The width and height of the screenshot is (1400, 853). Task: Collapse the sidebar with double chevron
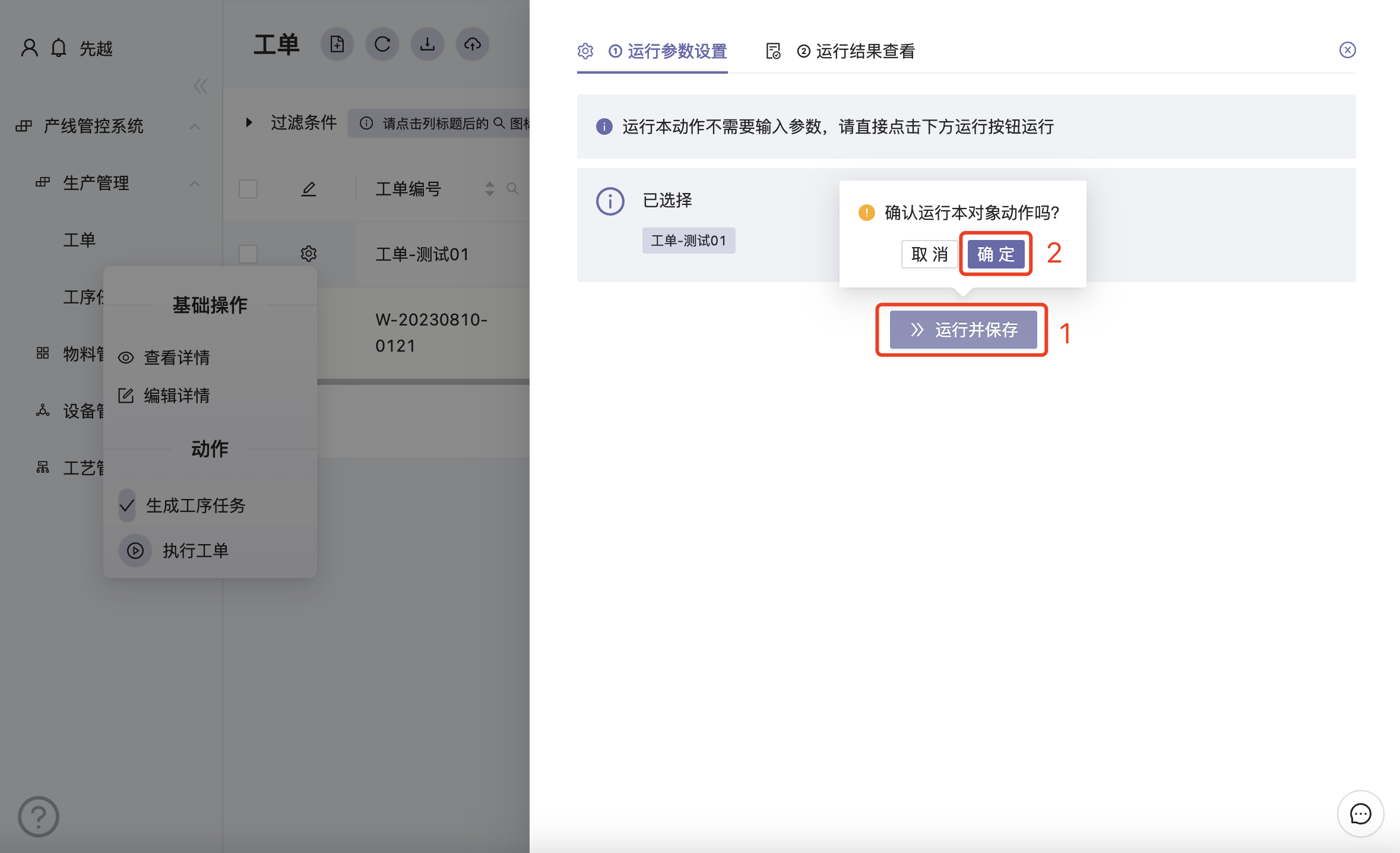tap(200, 86)
